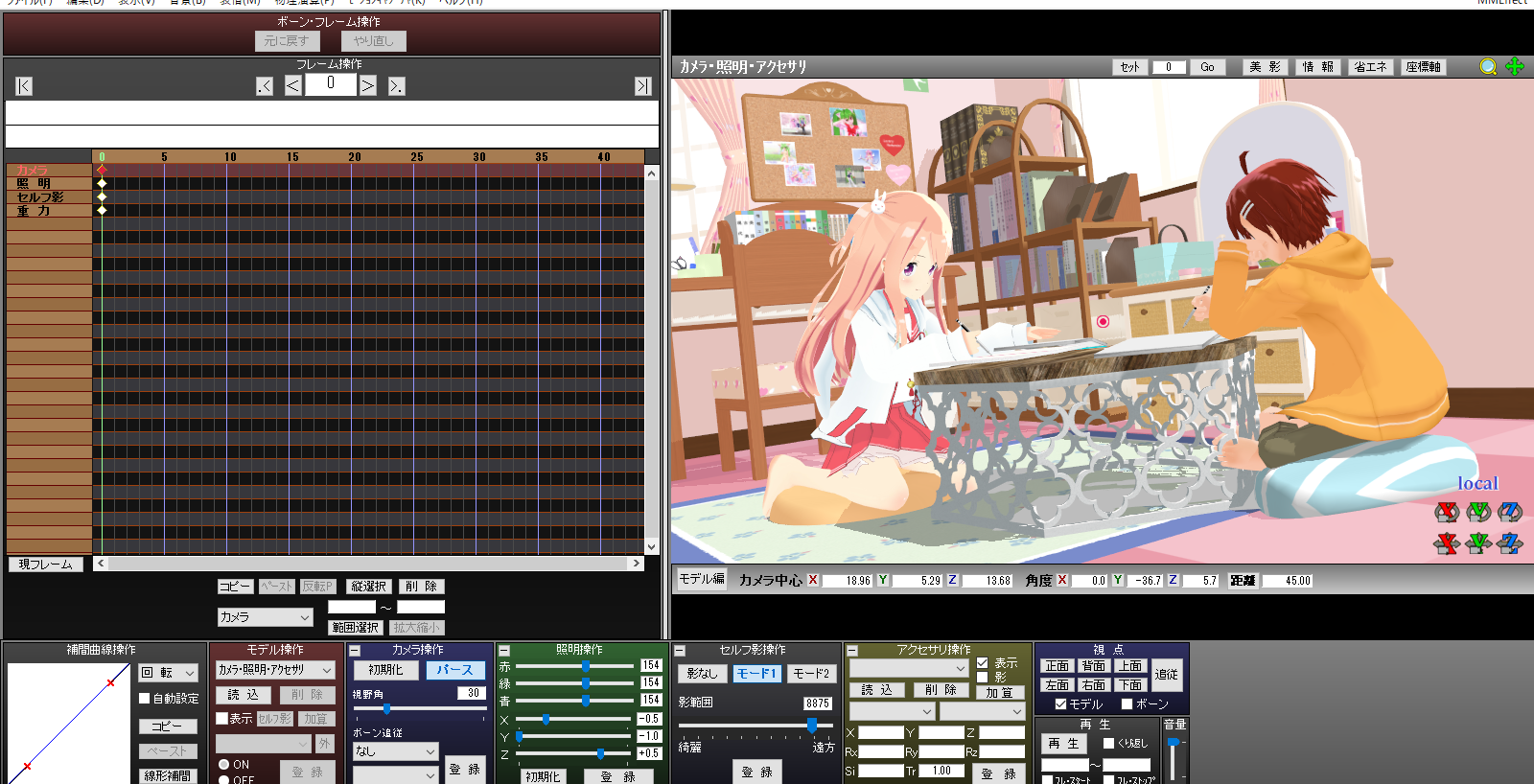Enable the くり返し loop checkbox

(1108, 743)
